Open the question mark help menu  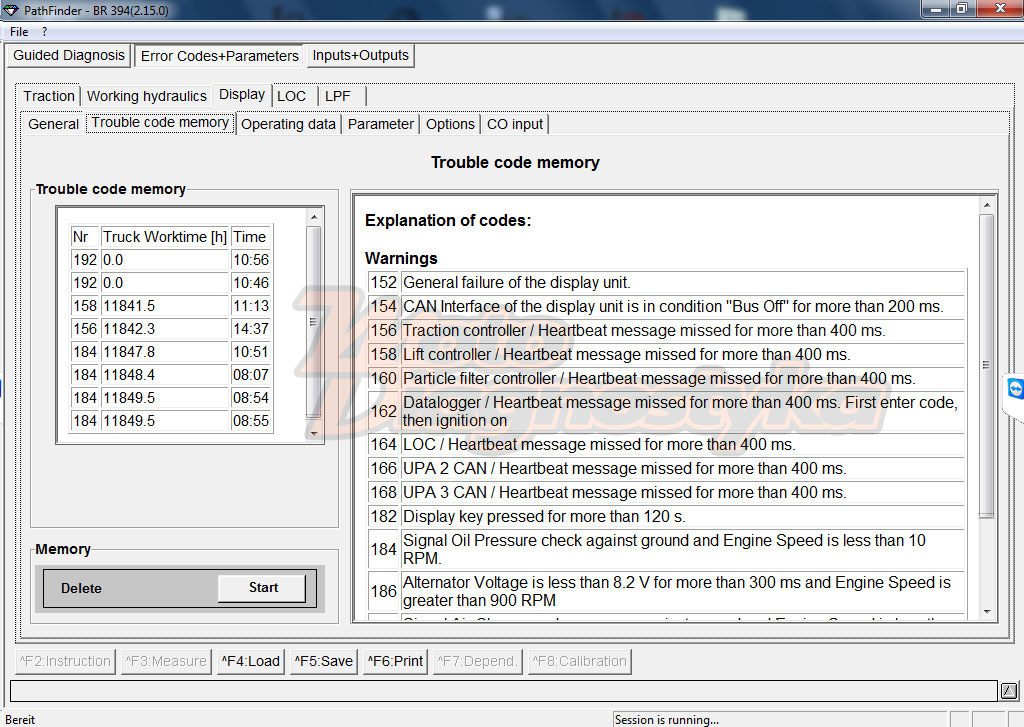click(x=44, y=31)
